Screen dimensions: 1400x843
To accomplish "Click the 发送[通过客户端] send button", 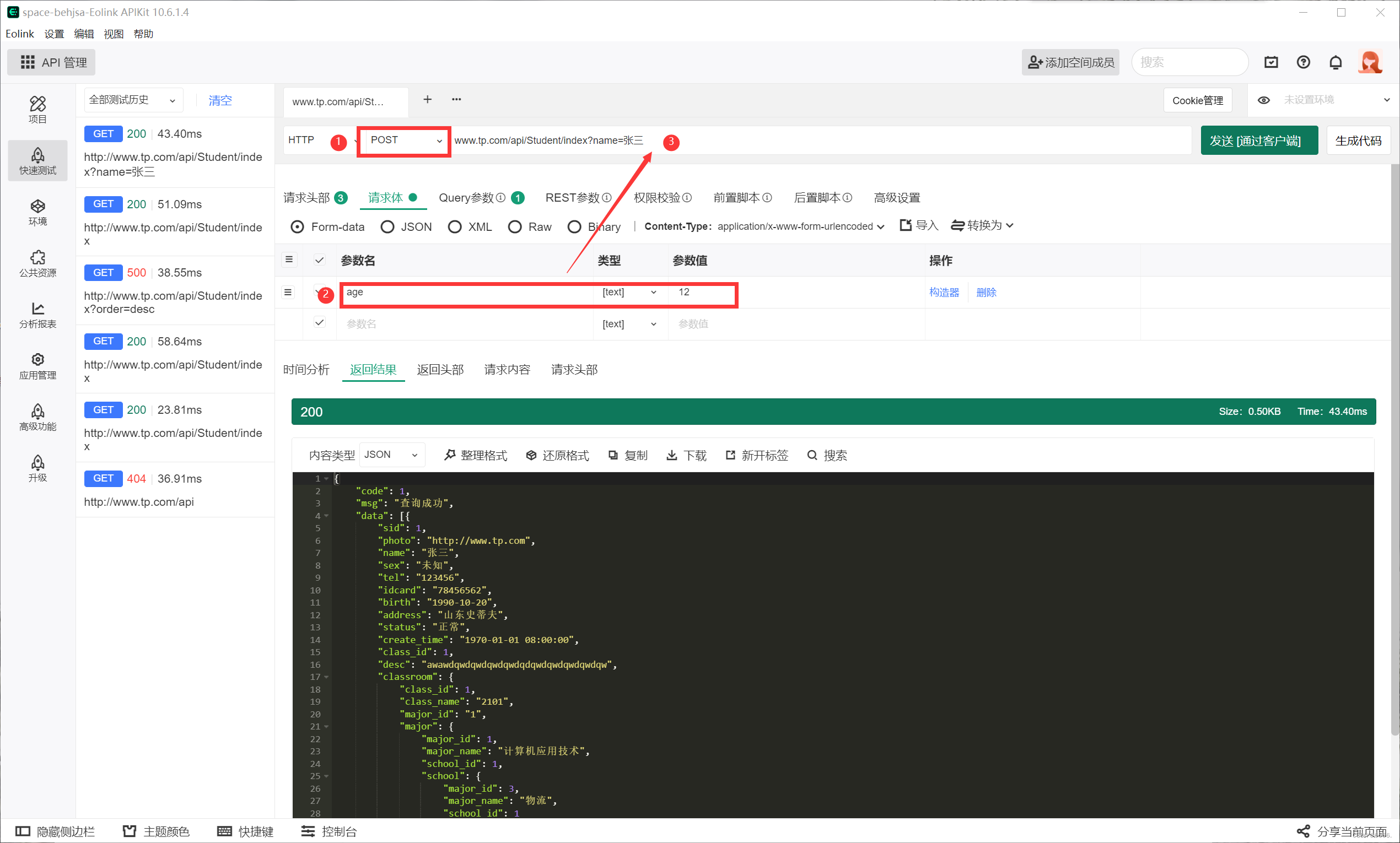I will point(1259,140).
